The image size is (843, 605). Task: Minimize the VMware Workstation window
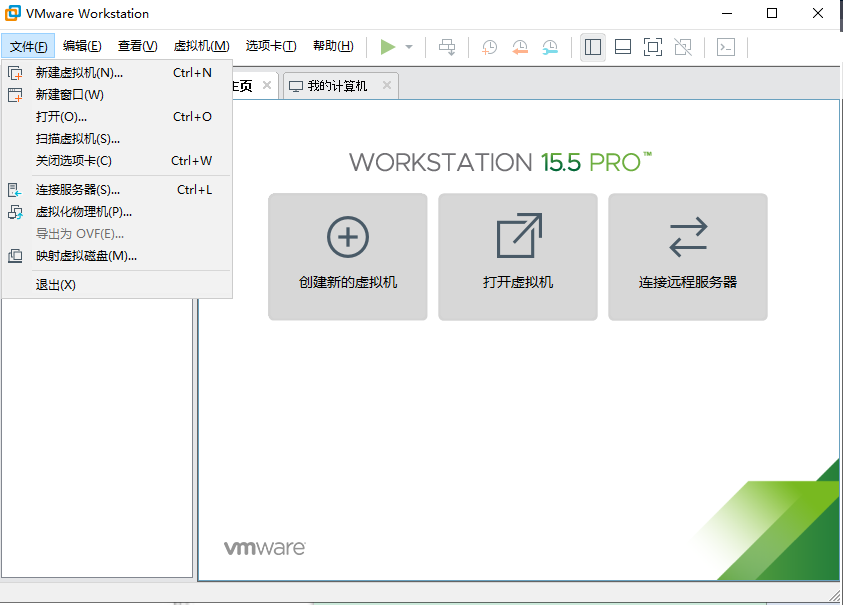click(x=727, y=13)
